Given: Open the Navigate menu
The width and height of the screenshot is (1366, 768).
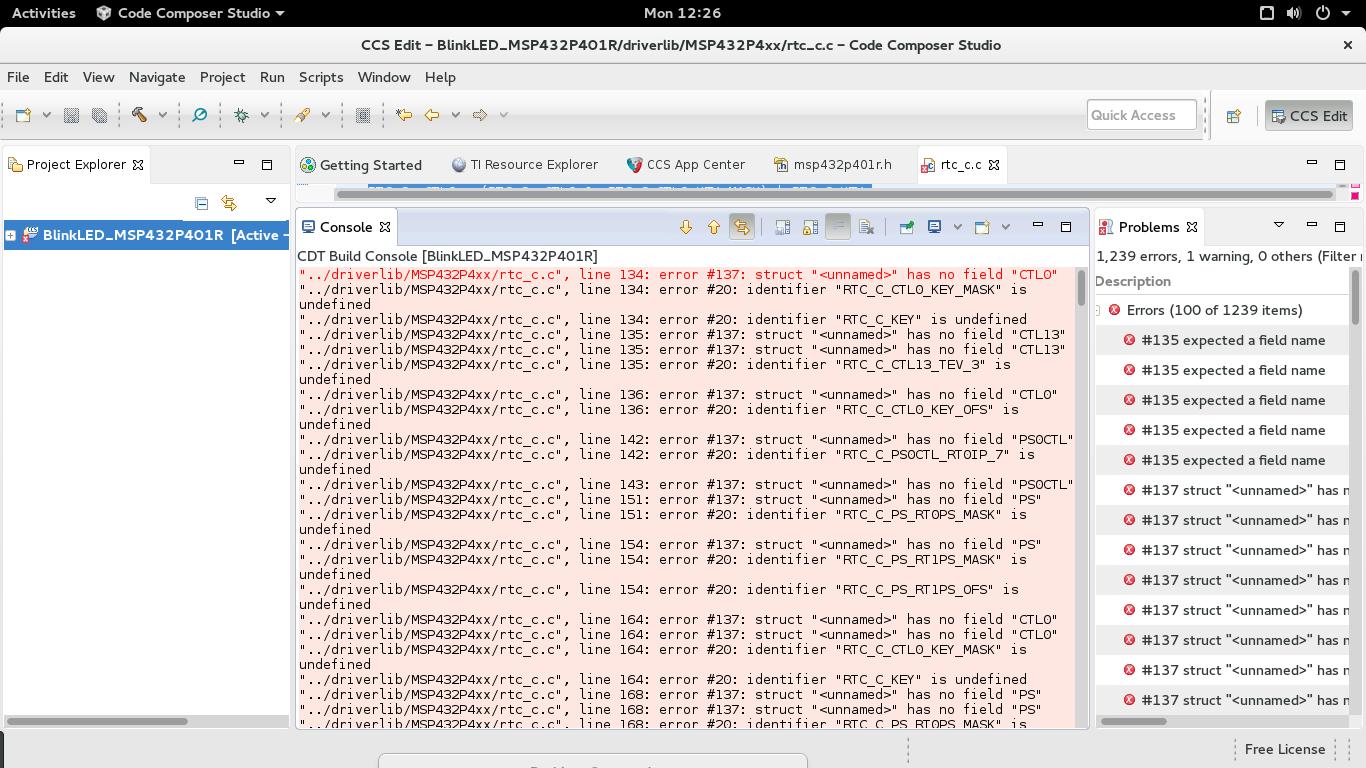Looking at the screenshot, I should tap(157, 77).
